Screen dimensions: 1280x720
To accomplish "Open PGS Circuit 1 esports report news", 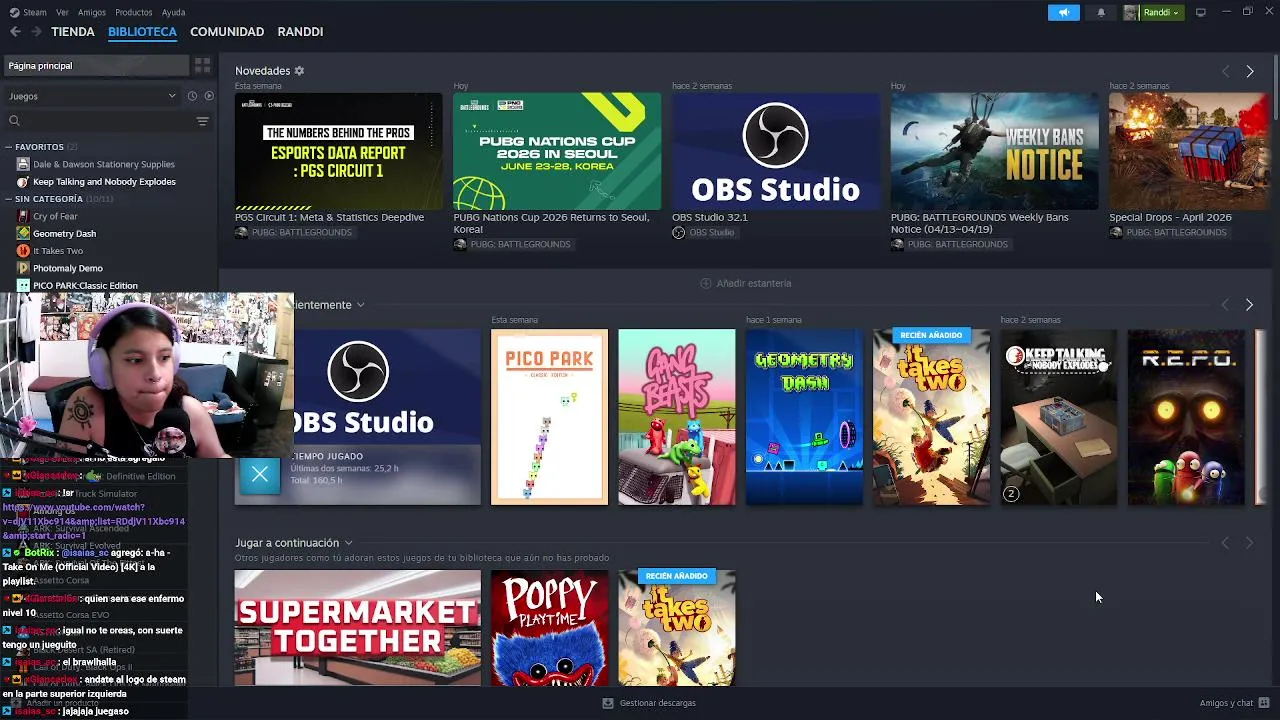I will [338, 151].
